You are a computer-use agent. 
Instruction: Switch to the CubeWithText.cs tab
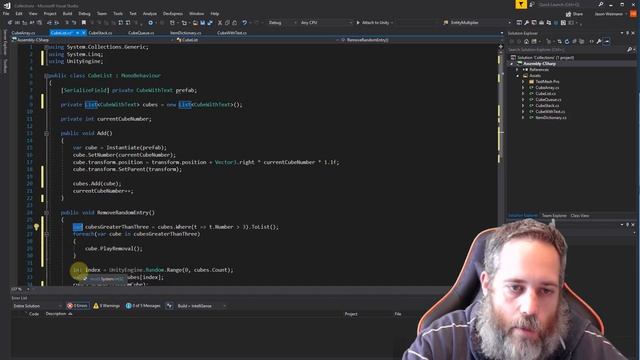pos(232,33)
